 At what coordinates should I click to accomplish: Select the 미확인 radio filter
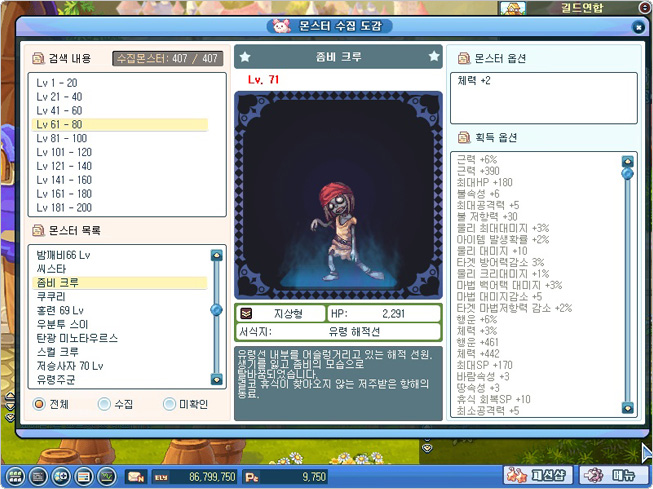pos(169,404)
